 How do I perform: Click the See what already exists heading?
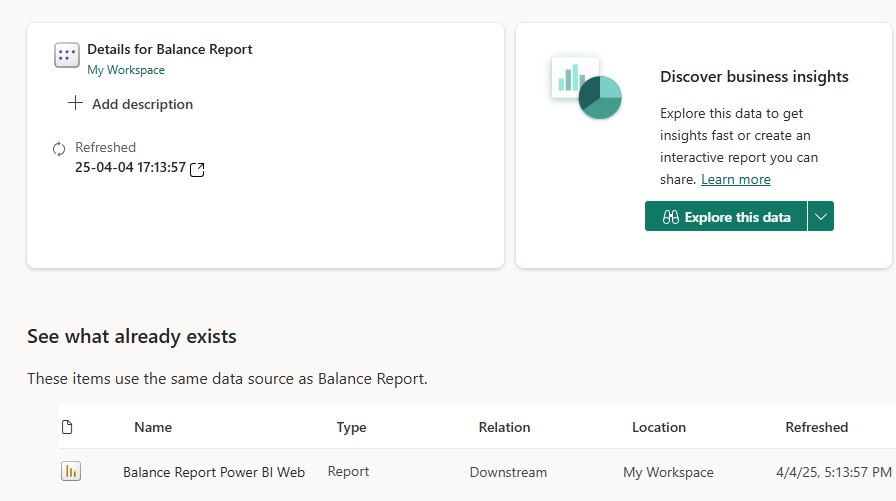pyautogui.click(x=131, y=336)
